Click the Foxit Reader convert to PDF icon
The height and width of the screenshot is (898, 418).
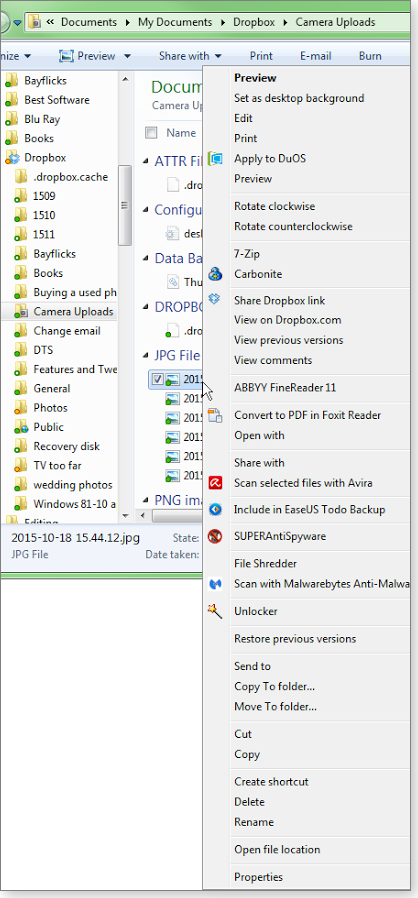point(215,415)
